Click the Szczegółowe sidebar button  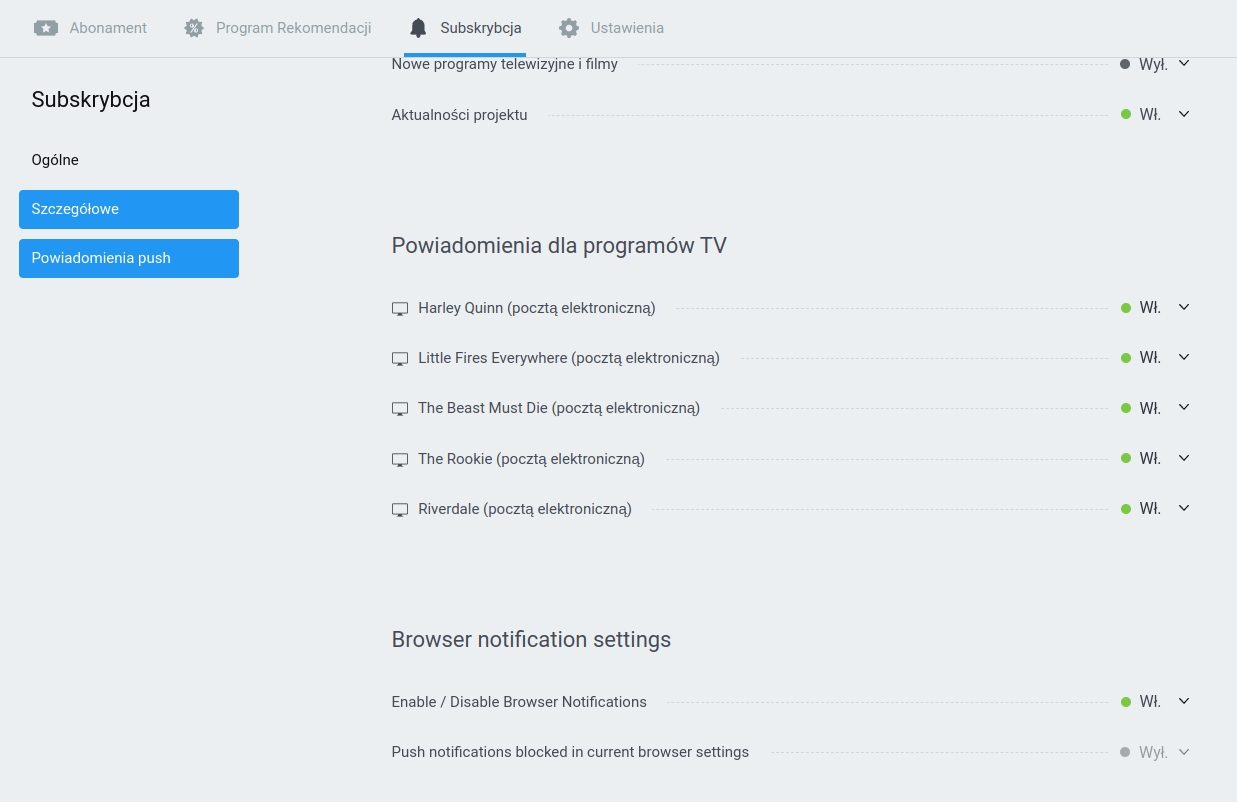click(x=129, y=209)
